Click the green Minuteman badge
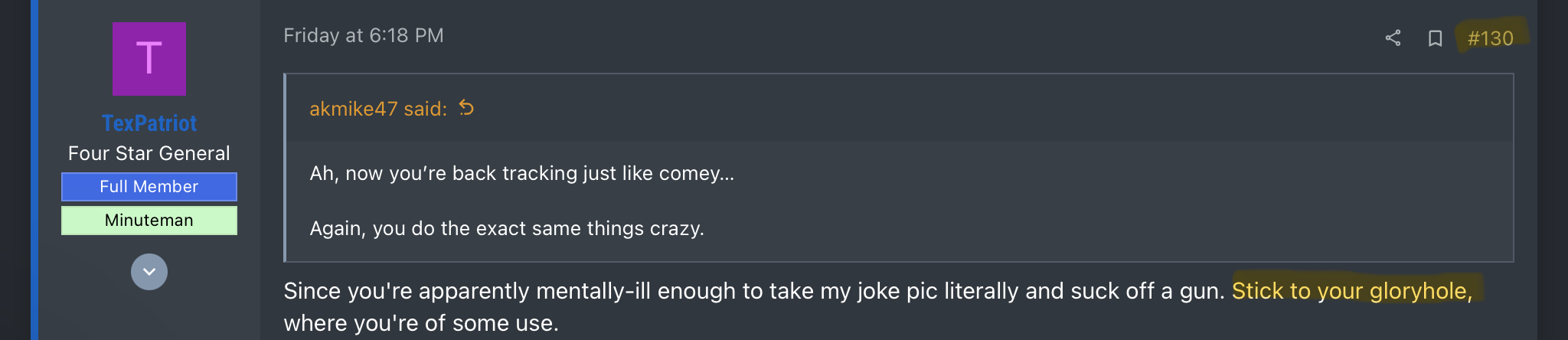The width and height of the screenshot is (1568, 340). coord(149,221)
